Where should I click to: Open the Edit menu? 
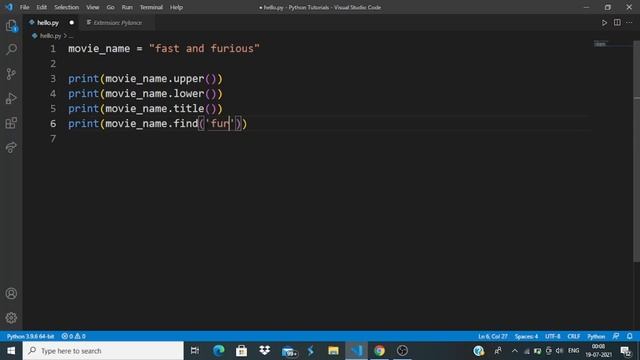pyautogui.click(x=41, y=7)
